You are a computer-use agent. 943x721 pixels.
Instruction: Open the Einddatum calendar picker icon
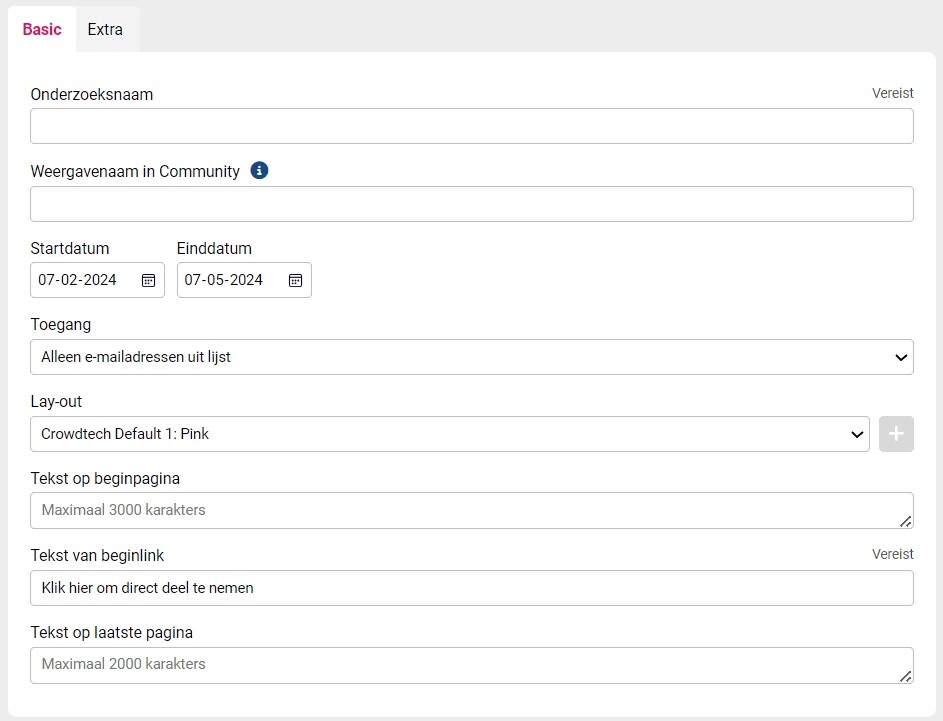[x=295, y=280]
